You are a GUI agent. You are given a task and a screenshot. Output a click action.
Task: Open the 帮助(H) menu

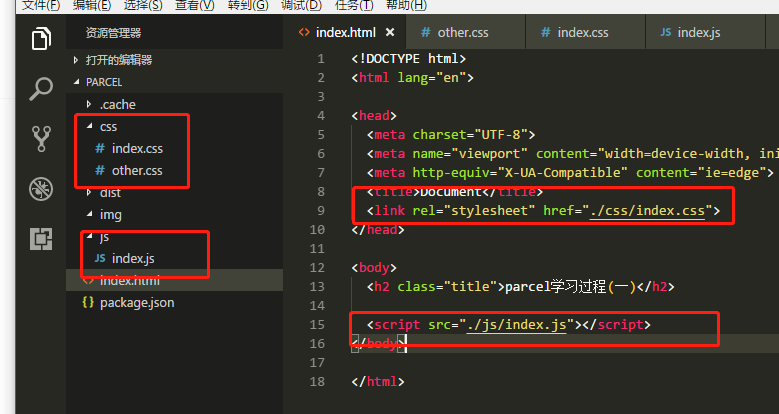[406, 5]
